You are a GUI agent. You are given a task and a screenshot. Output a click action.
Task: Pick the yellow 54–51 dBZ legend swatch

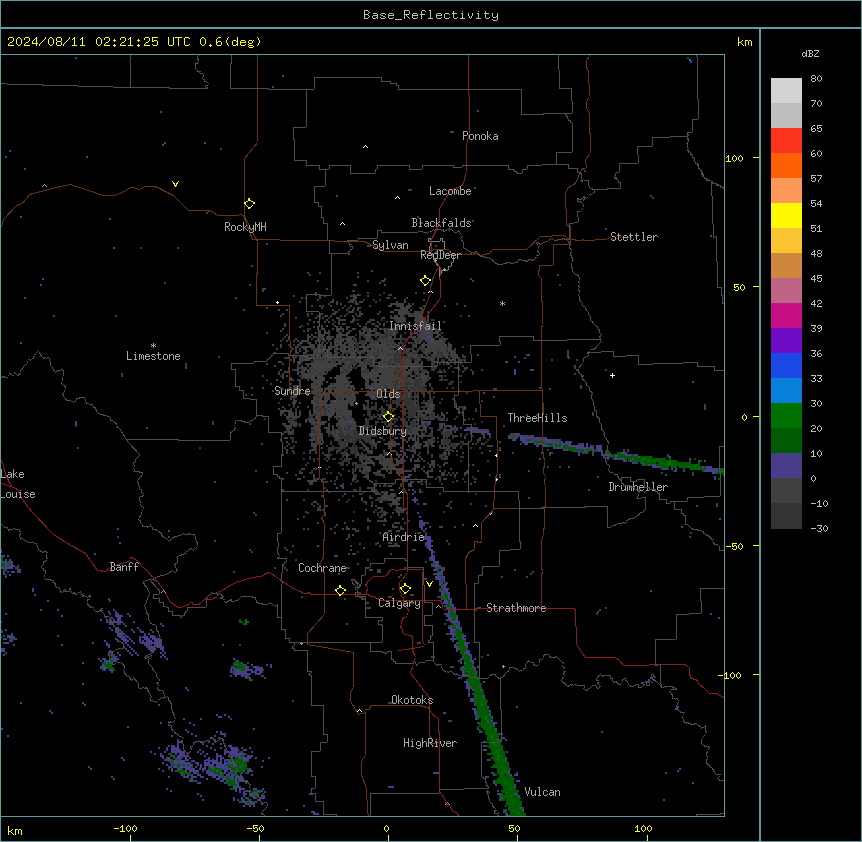pos(786,215)
